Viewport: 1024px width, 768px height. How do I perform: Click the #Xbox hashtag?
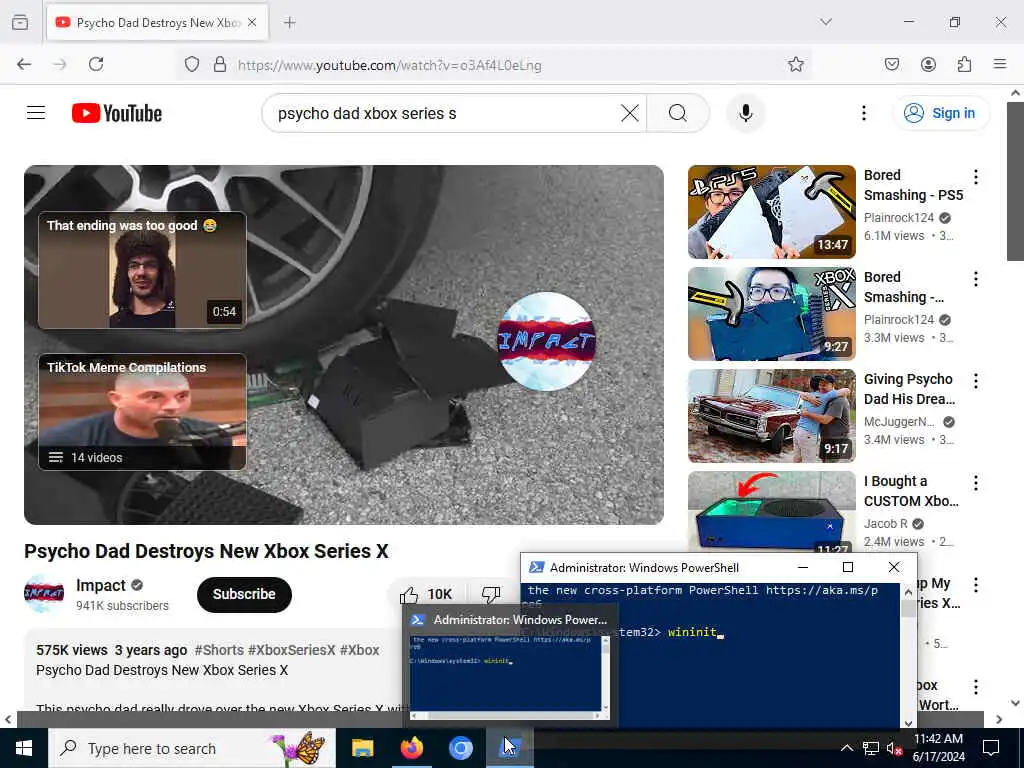360,650
